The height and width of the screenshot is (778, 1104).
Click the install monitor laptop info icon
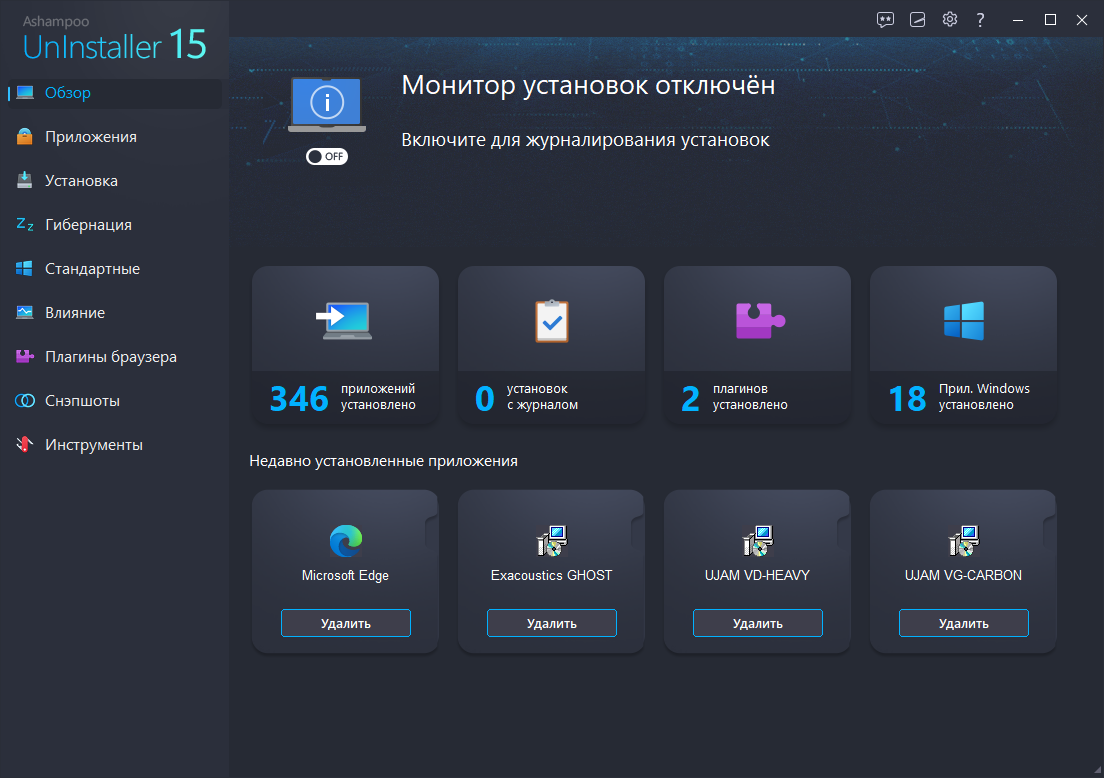[327, 104]
